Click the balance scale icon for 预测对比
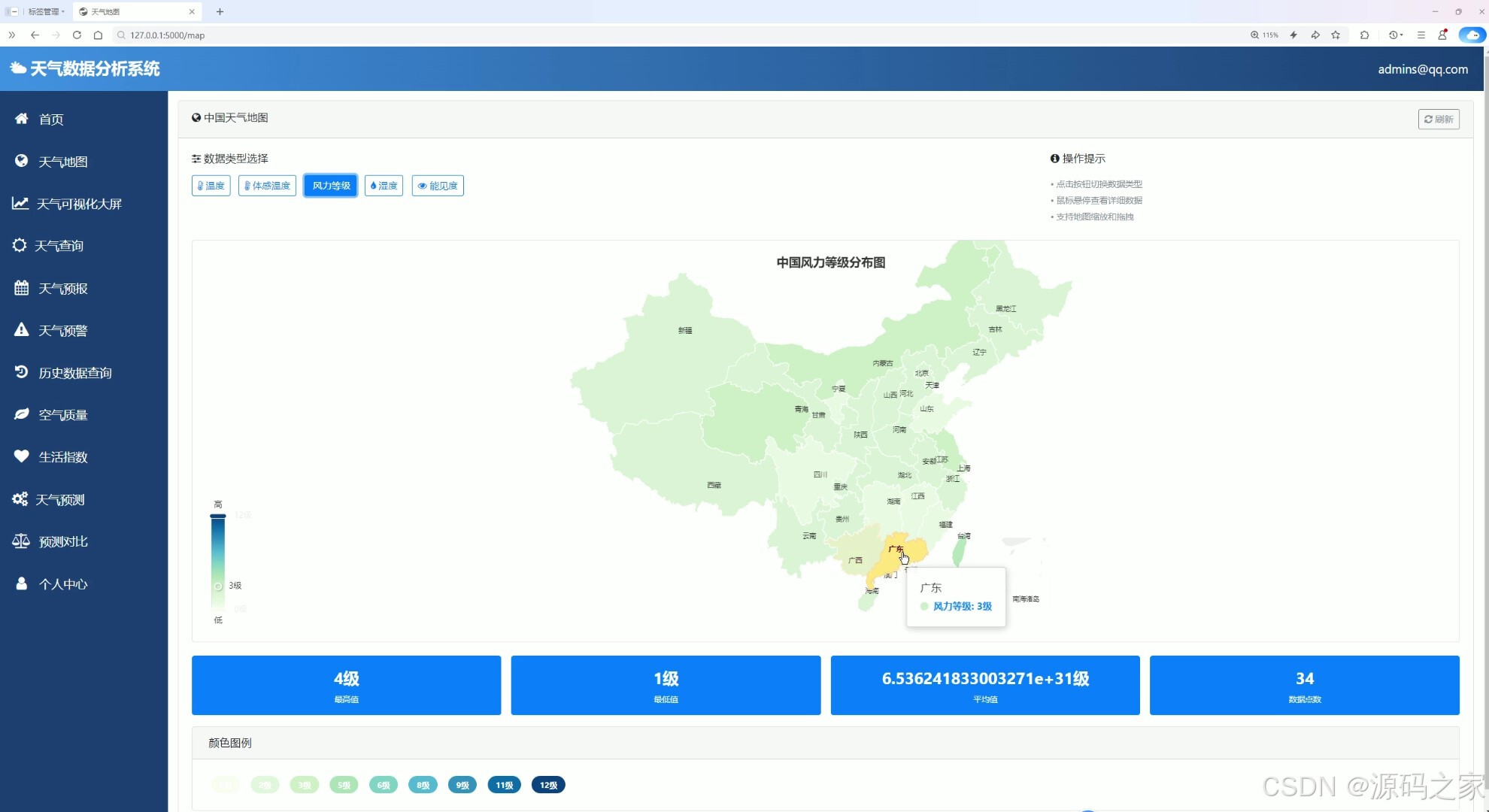This screenshot has width=1489, height=812. pyautogui.click(x=21, y=541)
